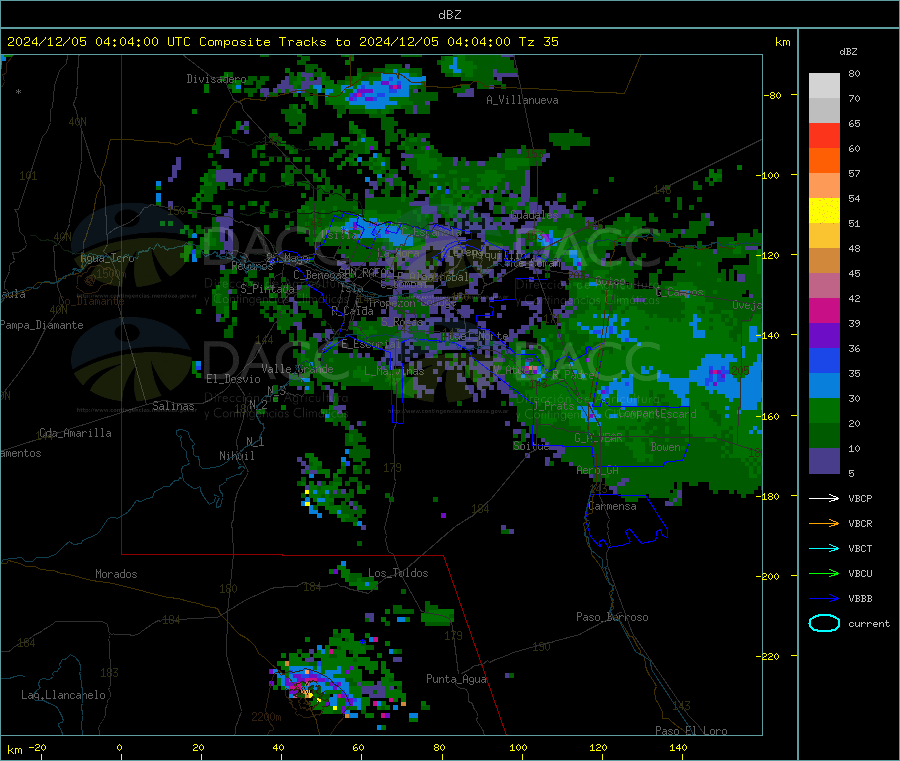Select the purple 36-39 dBZ swatch
This screenshot has height=761, width=900.
[824, 336]
